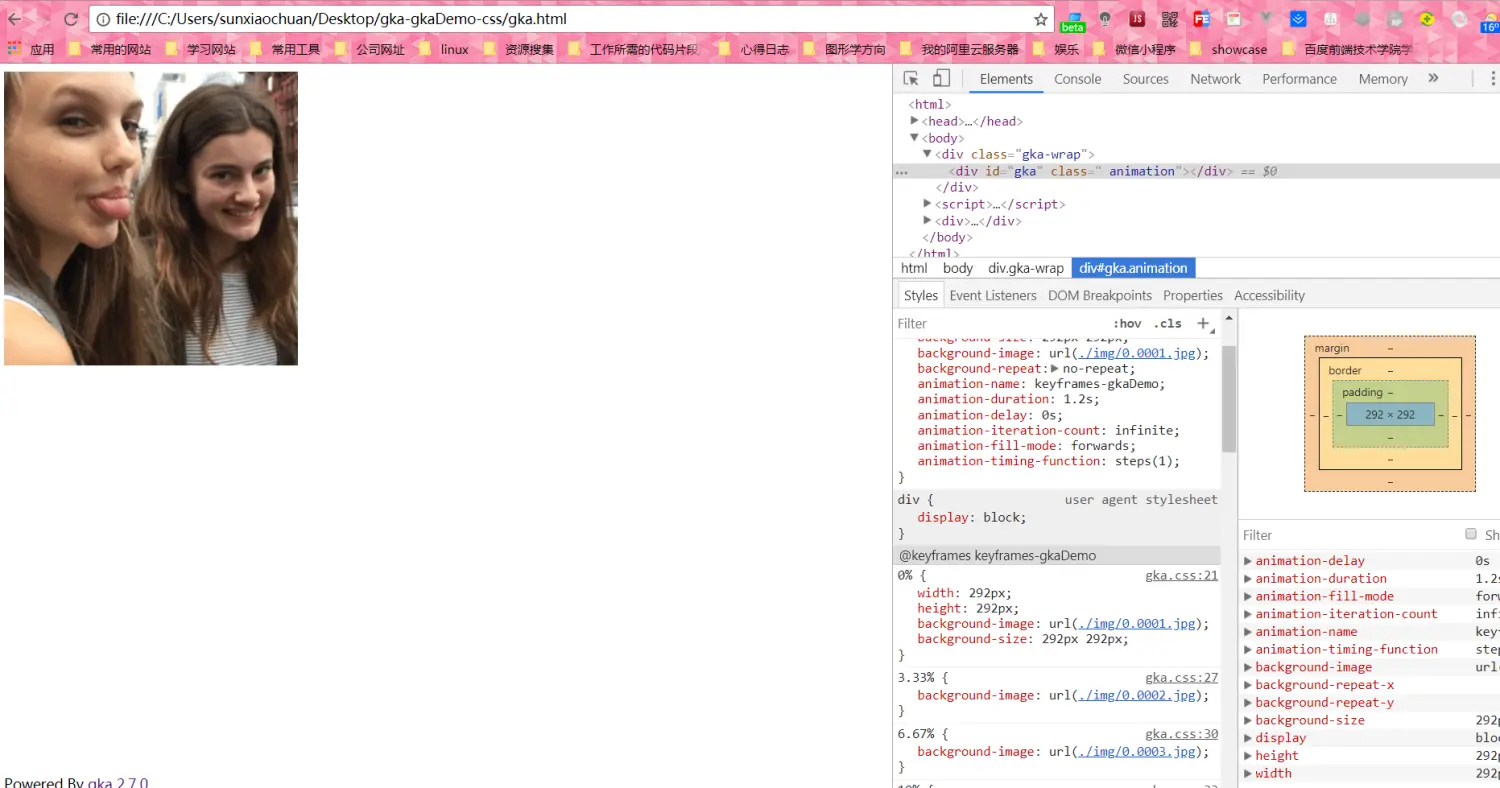Open the weather extension showing 16°
This screenshot has height=788, width=1500.
tap(1490, 20)
